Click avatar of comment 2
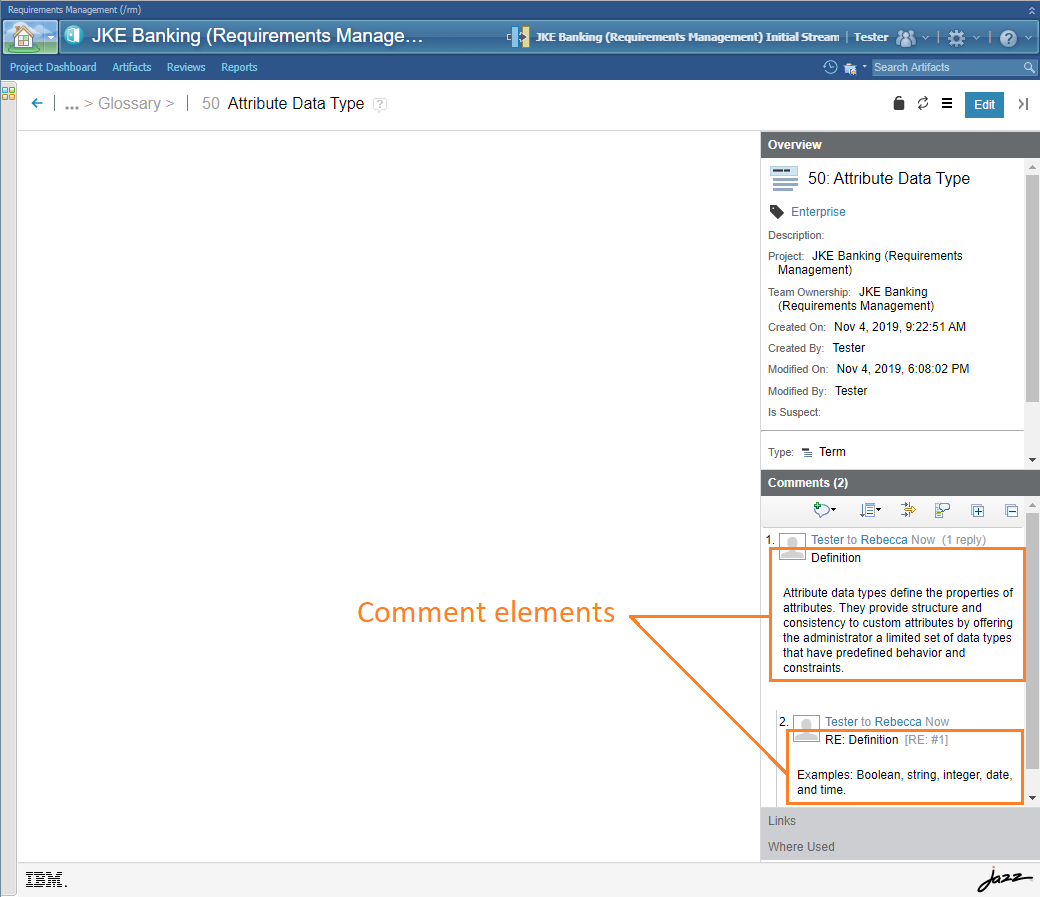This screenshot has height=897, width=1040. [x=806, y=728]
